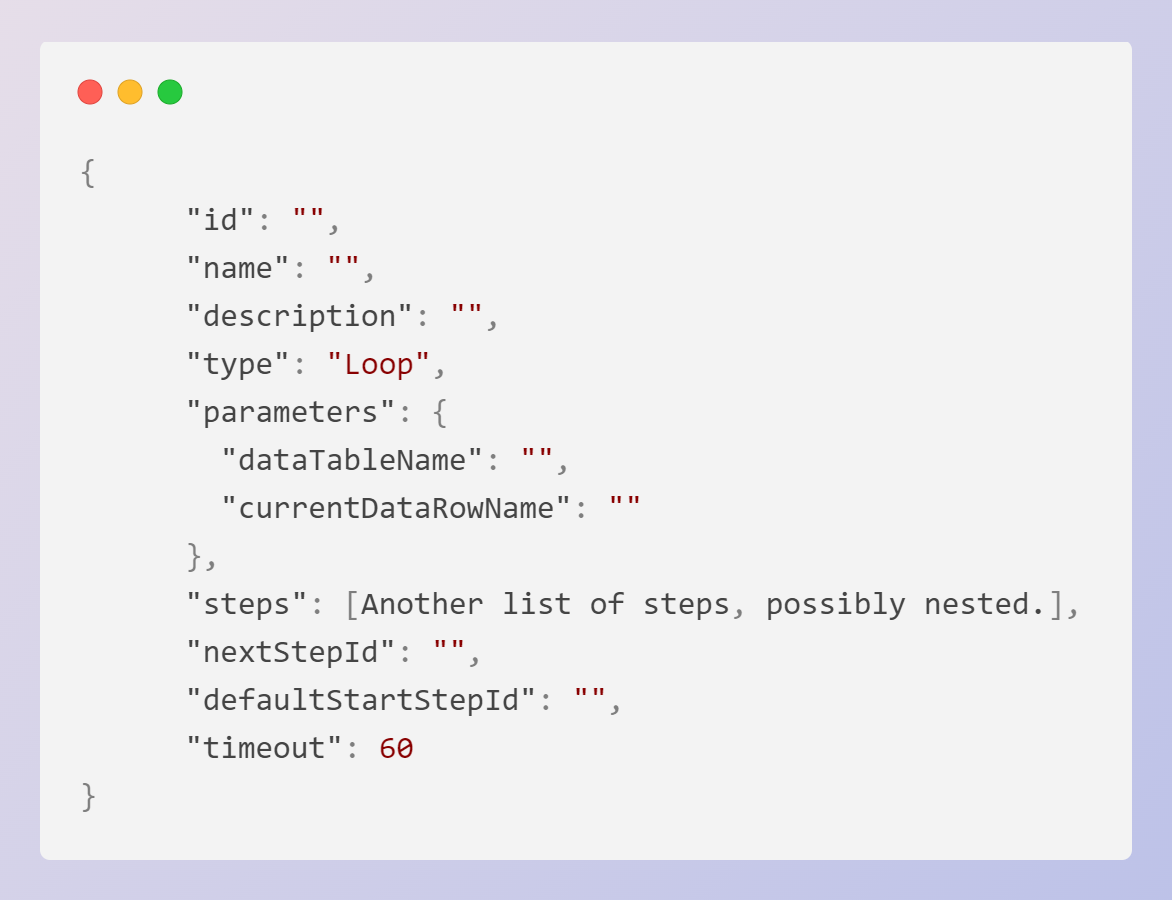Select the "description" key

pos(300,316)
